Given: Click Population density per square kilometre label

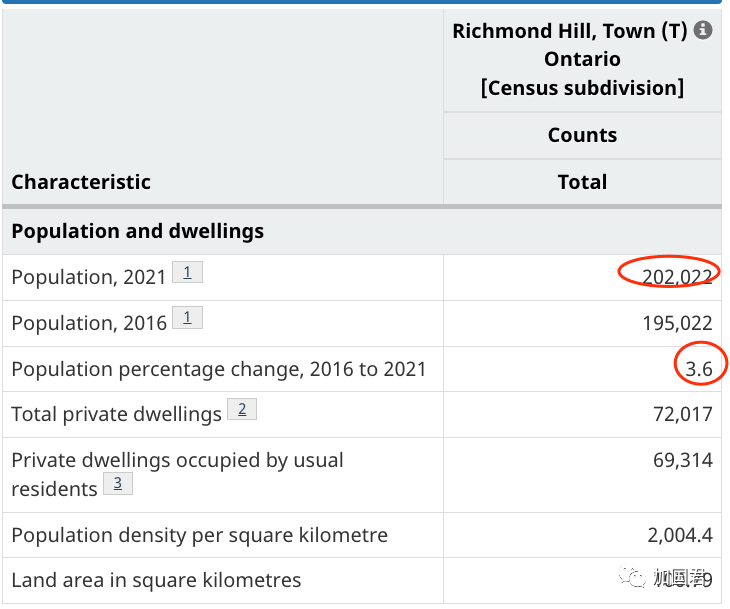Looking at the screenshot, I should click(199, 535).
